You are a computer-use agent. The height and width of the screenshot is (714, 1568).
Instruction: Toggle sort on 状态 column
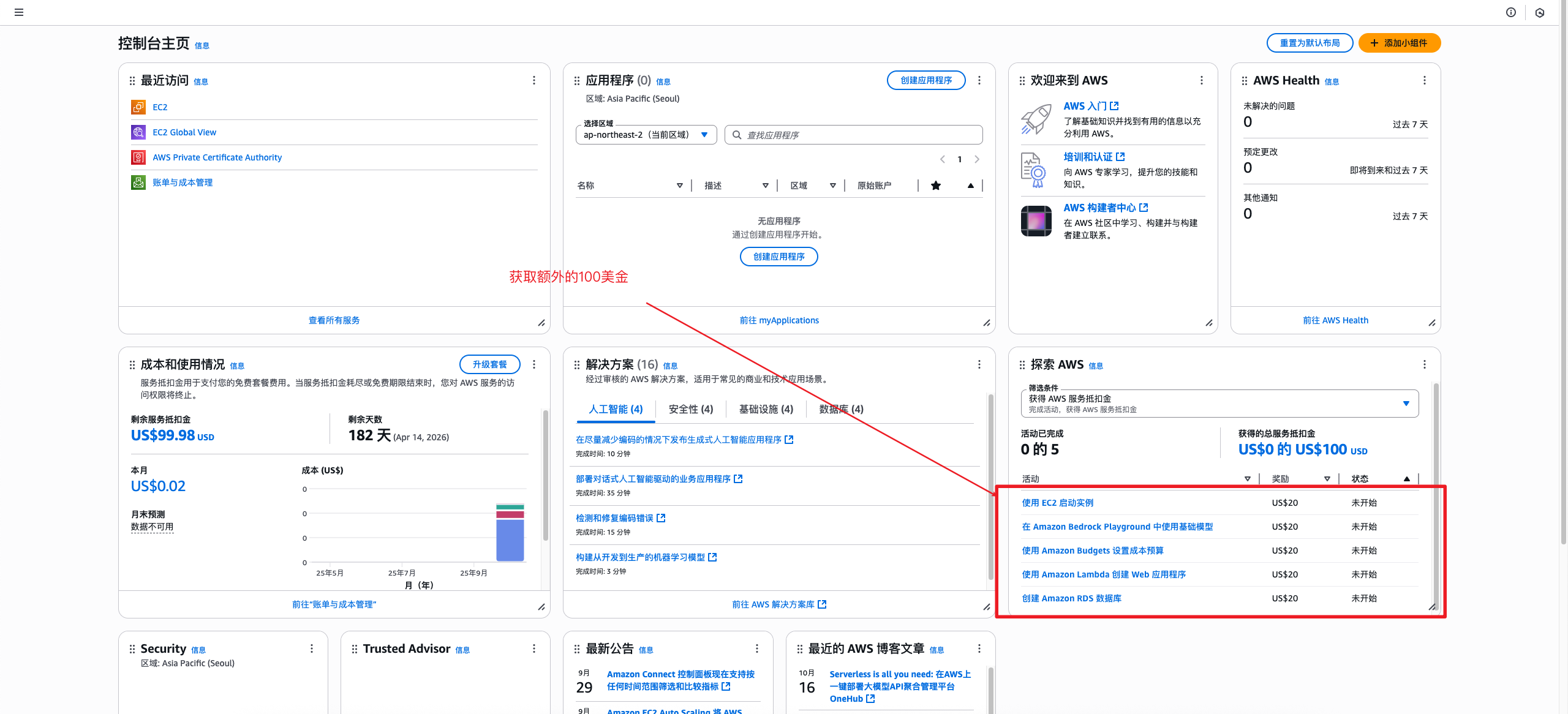tap(1406, 479)
